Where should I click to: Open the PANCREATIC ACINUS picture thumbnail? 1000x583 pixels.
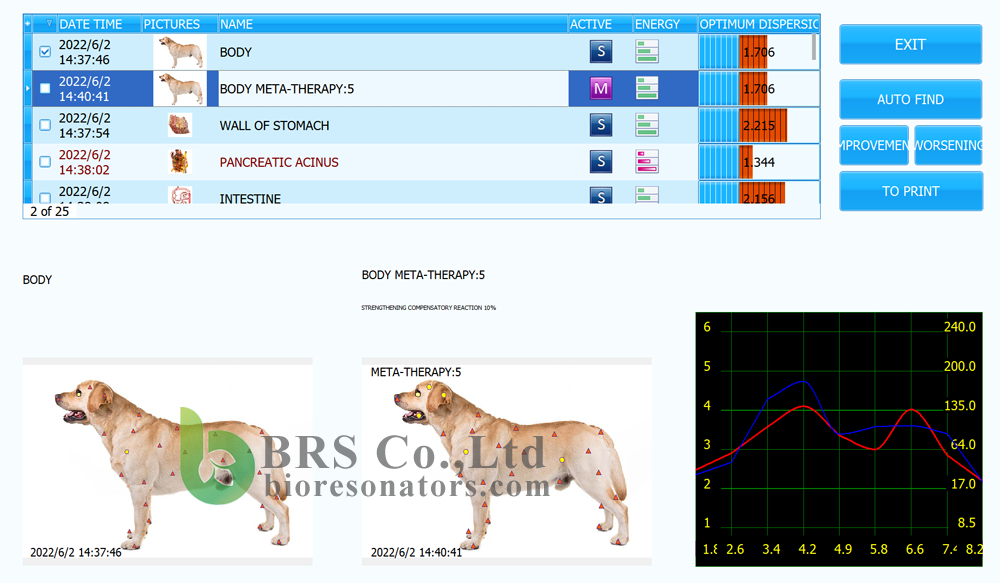point(180,162)
